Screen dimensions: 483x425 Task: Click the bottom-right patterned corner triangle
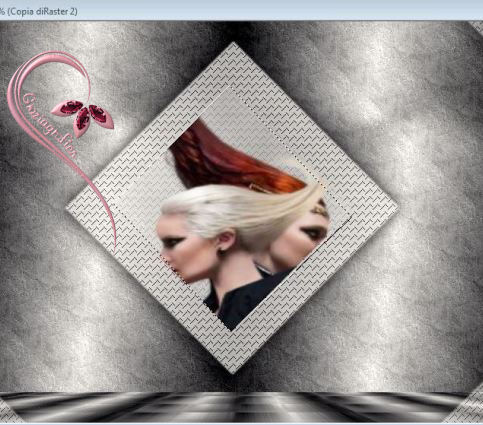pyautogui.click(x=467, y=411)
